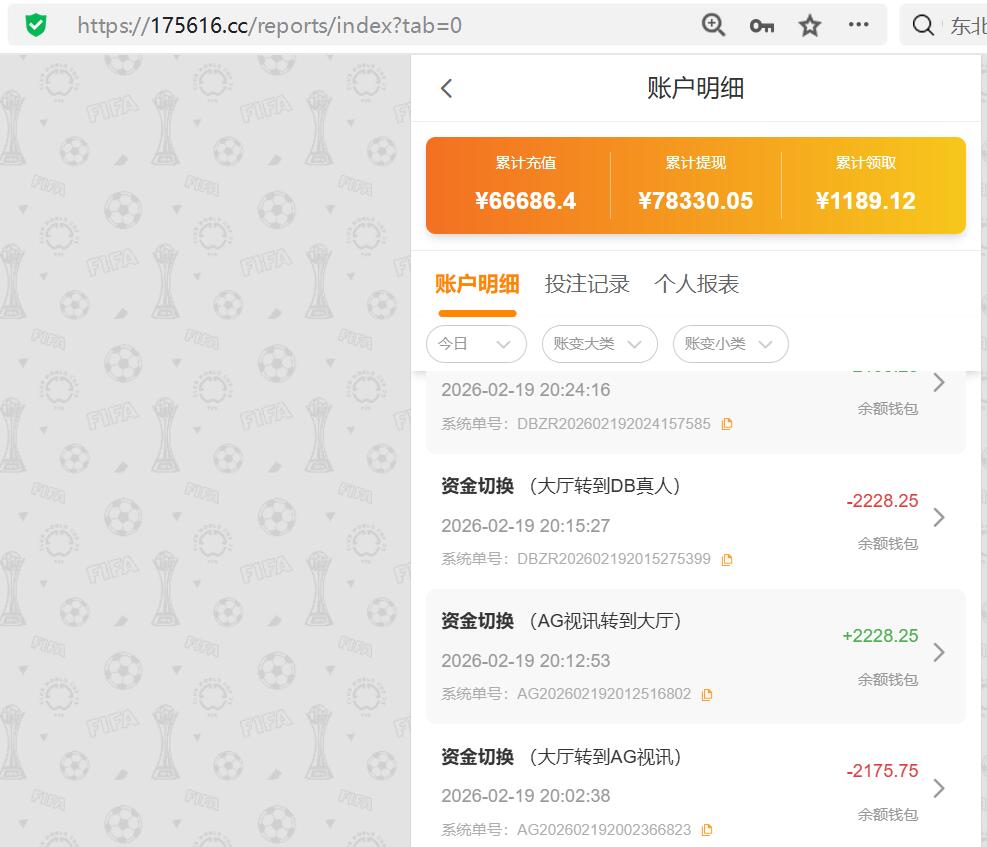Open the password manager key icon
This screenshot has height=847, width=987.
[x=761, y=24]
